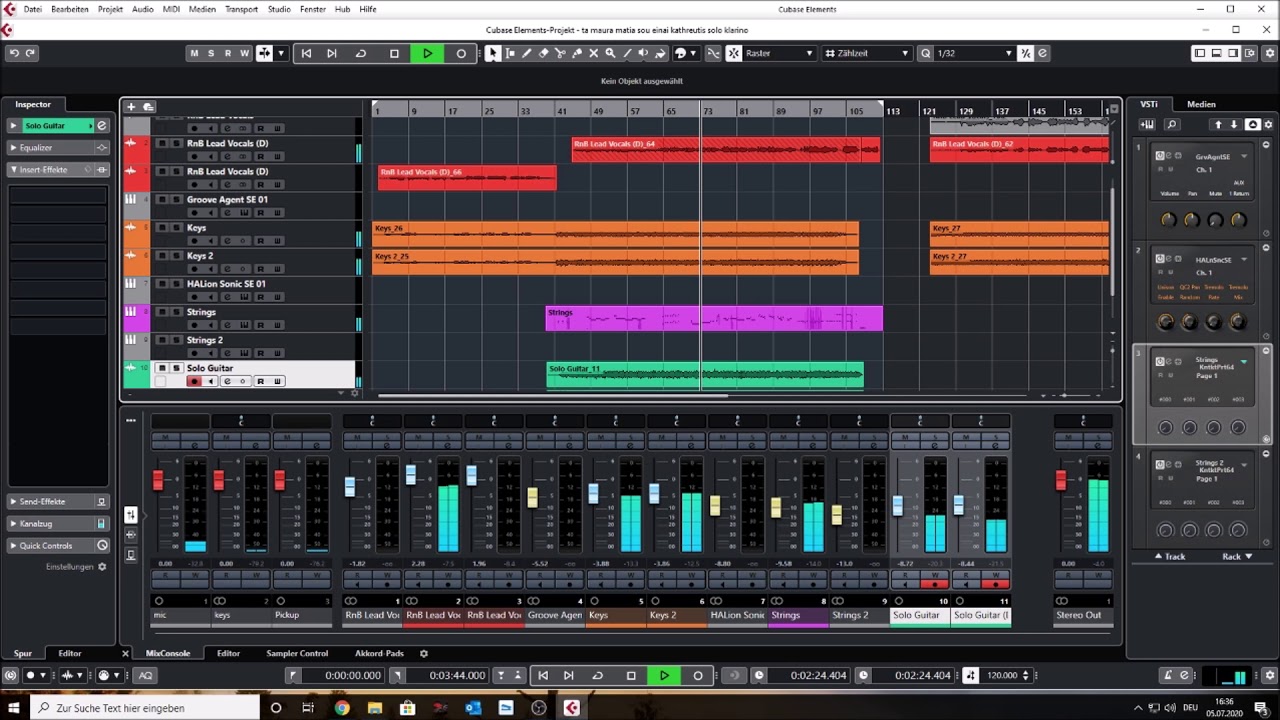Switch to the Sampler Control tab
1280x720 pixels.
click(x=297, y=653)
